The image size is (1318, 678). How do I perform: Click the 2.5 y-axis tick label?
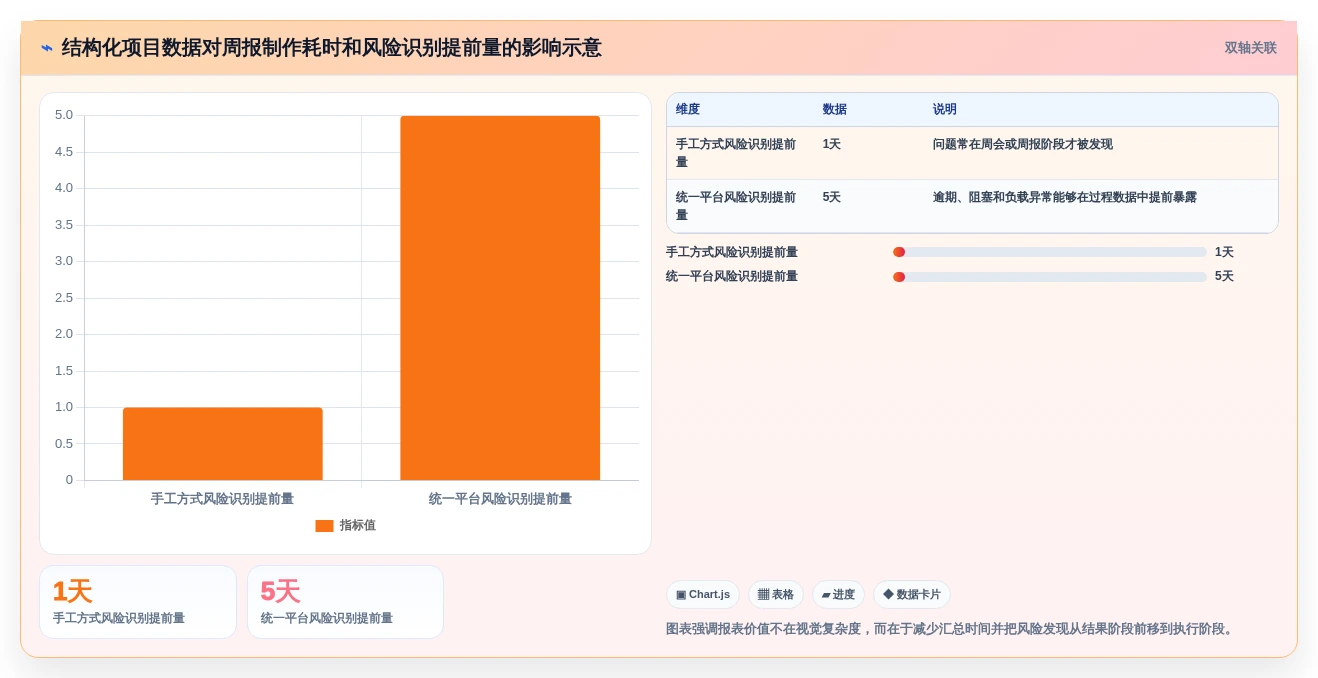pyautogui.click(x=64, y=298)
